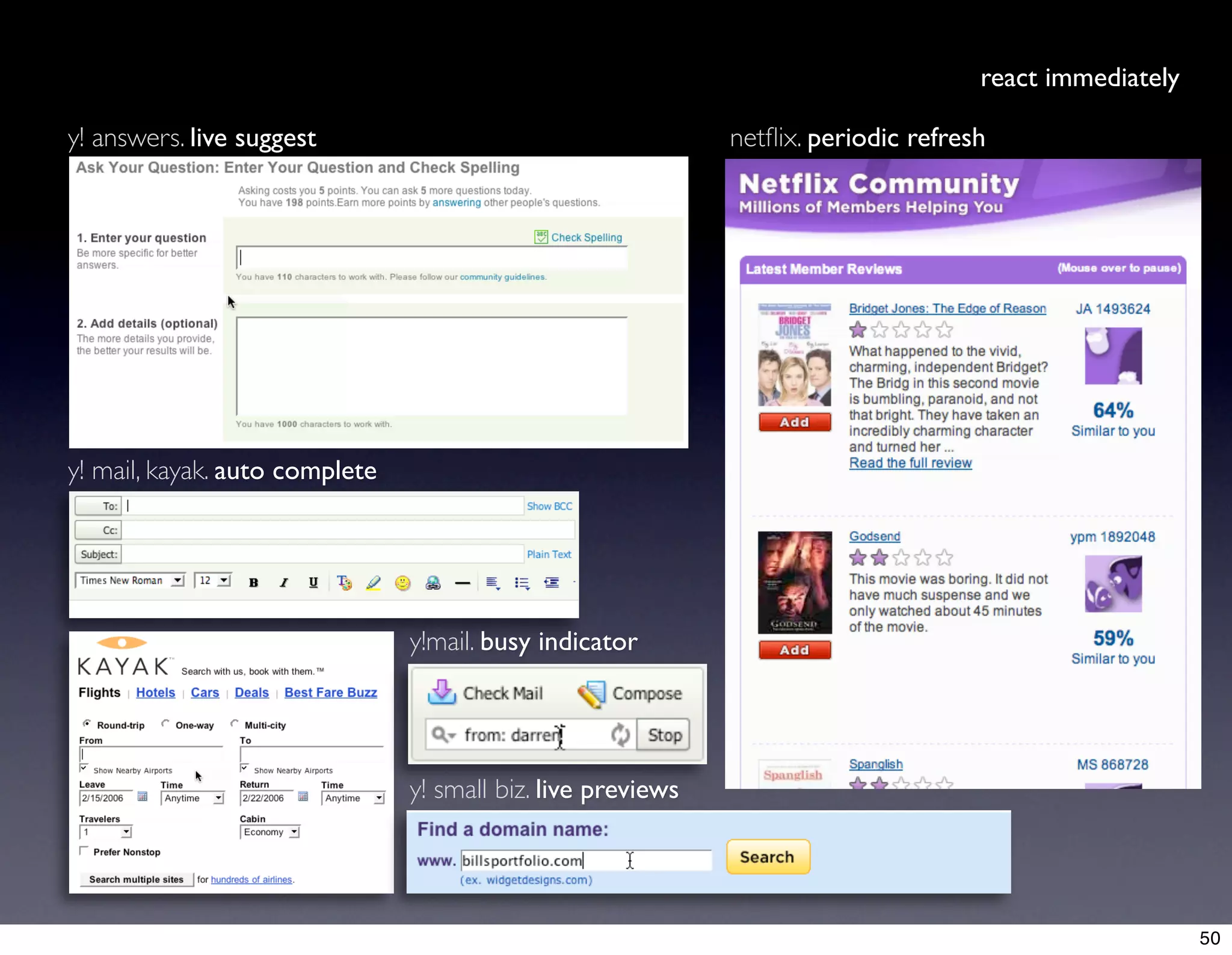This screenshot has width=1232, height=955.
Task: Open the Kayak Hotels tab
Action: pos(155,693)
